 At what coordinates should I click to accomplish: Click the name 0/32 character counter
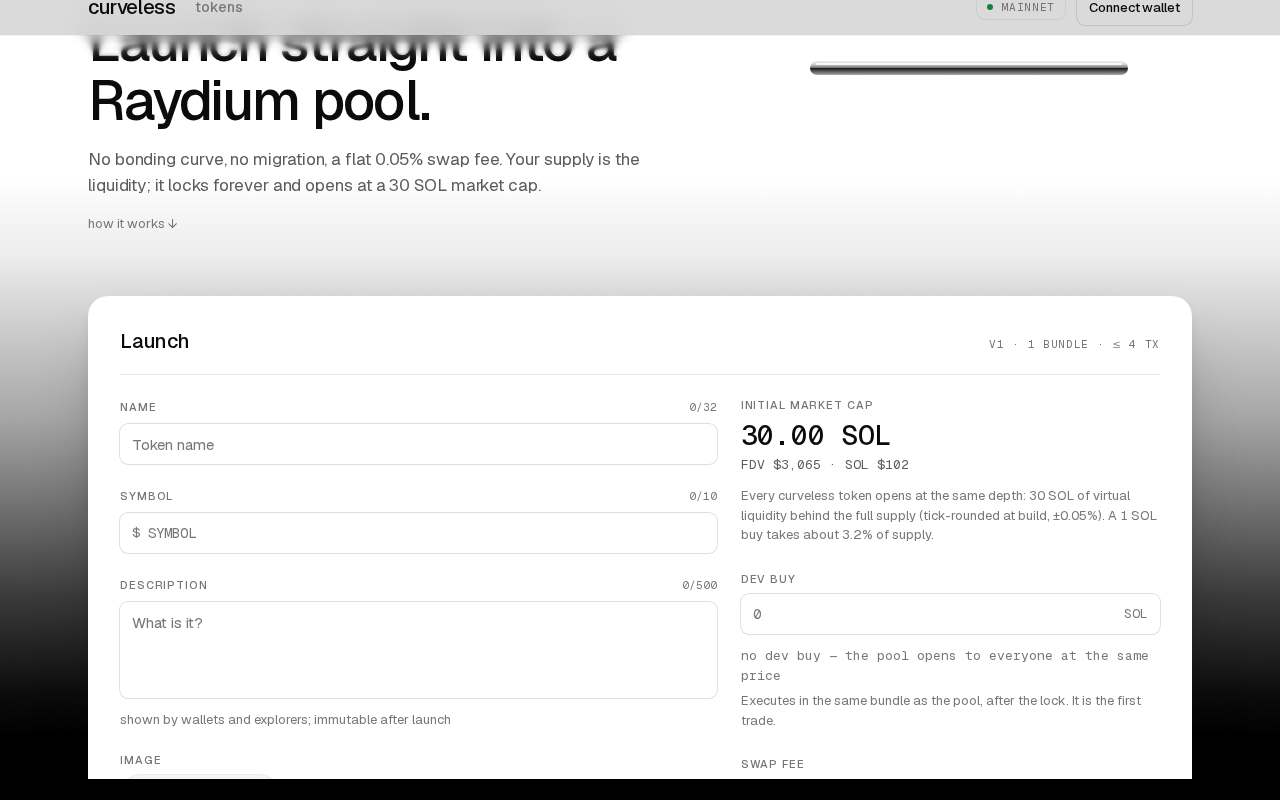(x=703, y=407)
